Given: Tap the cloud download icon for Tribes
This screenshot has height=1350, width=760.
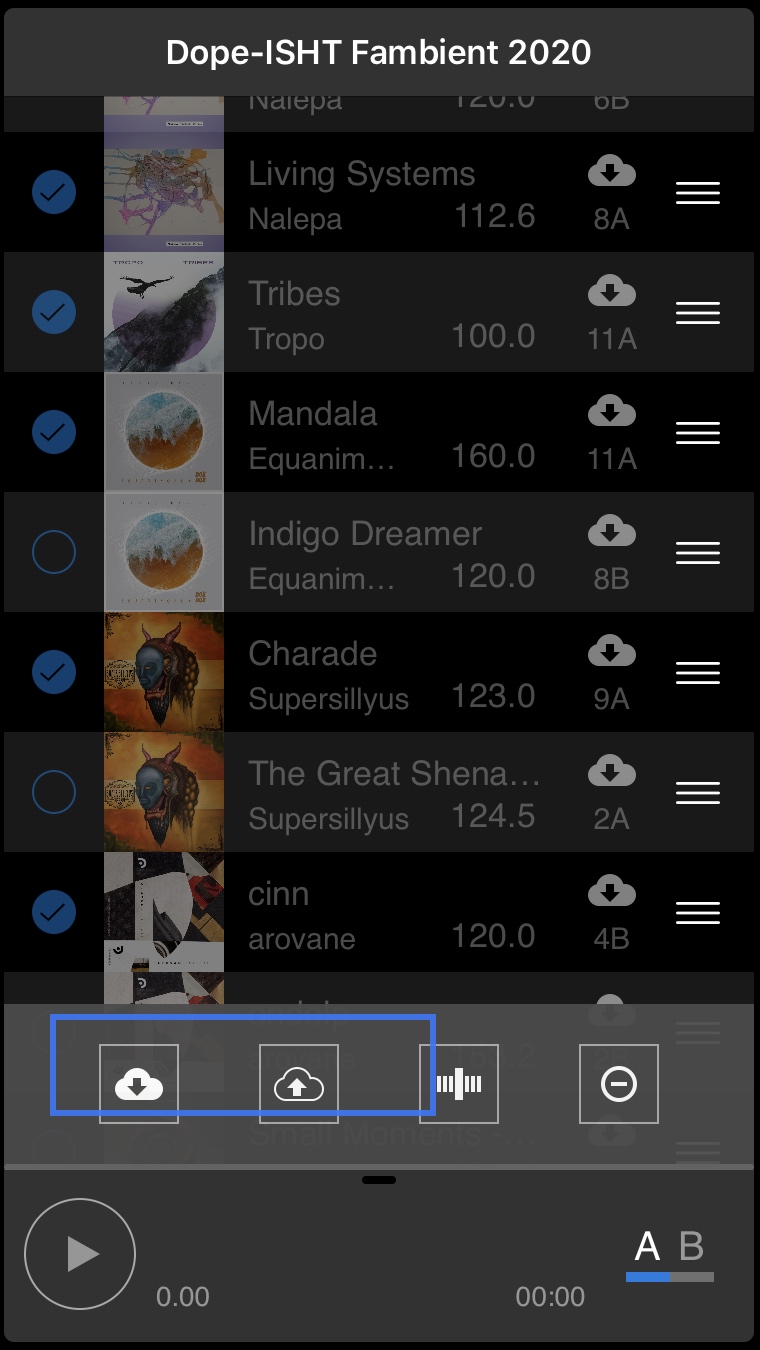Looking at the screenshot, I should [611, 292].
